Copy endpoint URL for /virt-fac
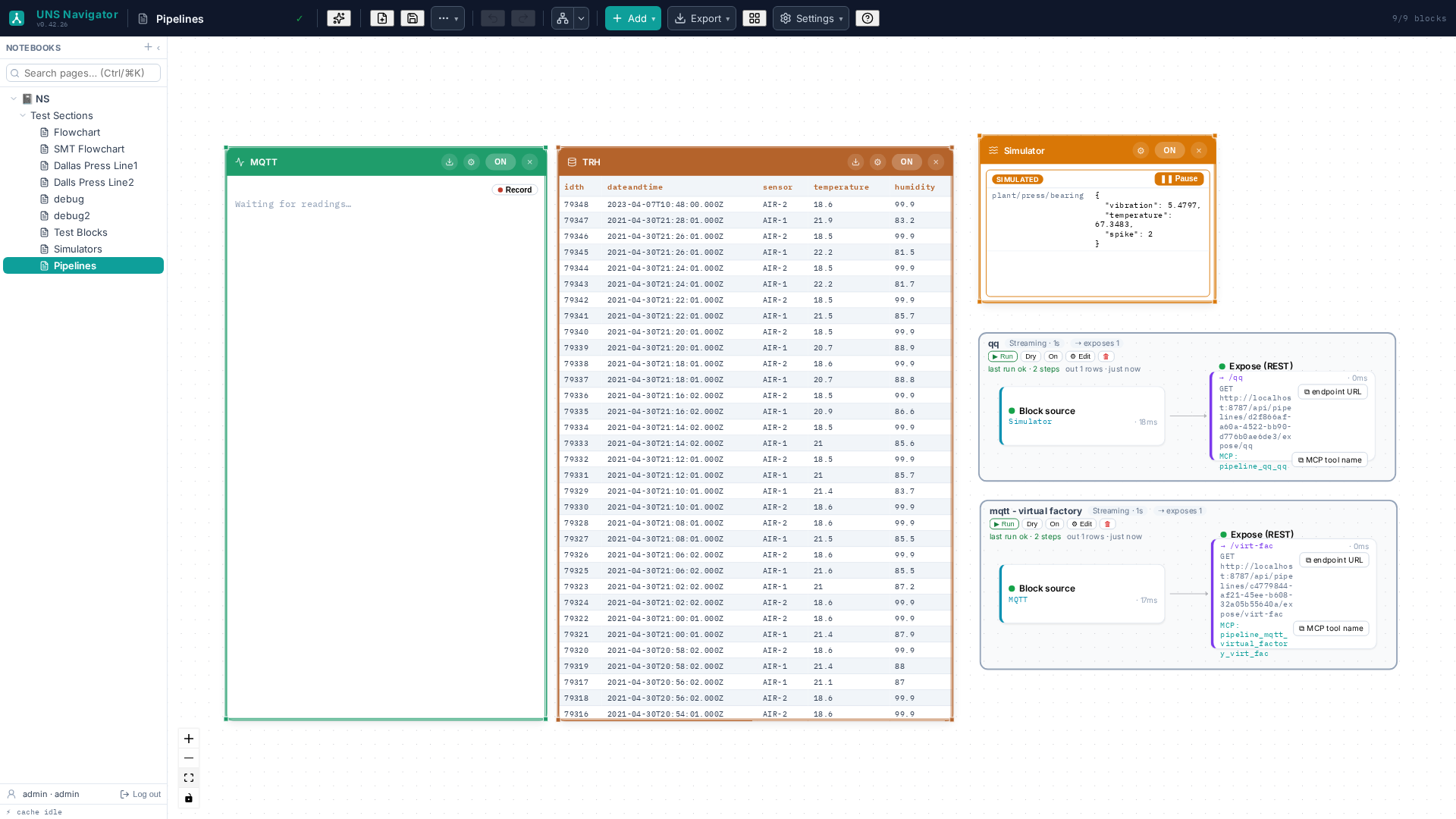 [1335, 560]
